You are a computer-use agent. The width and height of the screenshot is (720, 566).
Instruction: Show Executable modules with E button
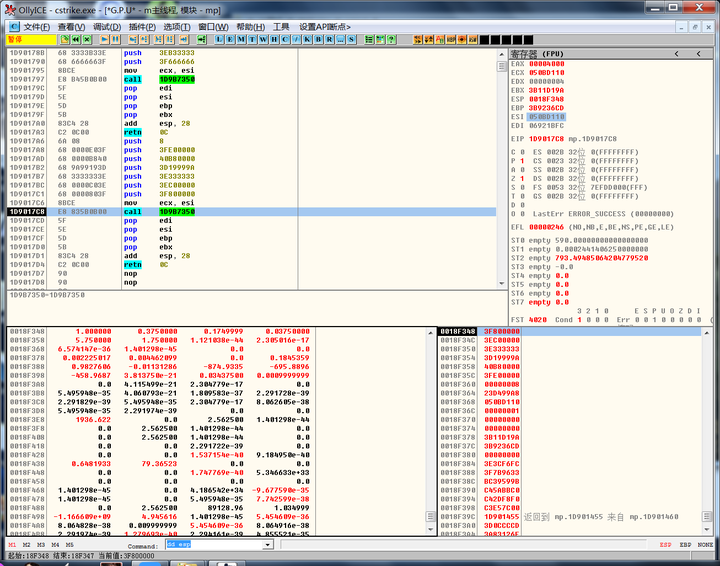pyautogui.click(x=231, y=39)
